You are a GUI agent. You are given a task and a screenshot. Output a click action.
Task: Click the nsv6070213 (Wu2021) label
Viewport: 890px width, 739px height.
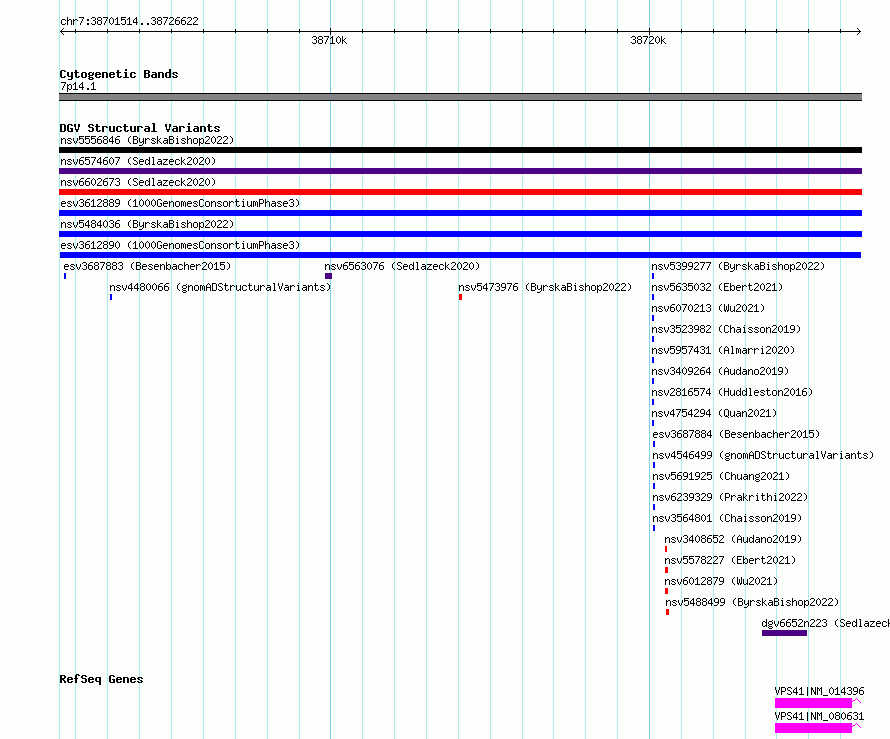tap(708, 308)
